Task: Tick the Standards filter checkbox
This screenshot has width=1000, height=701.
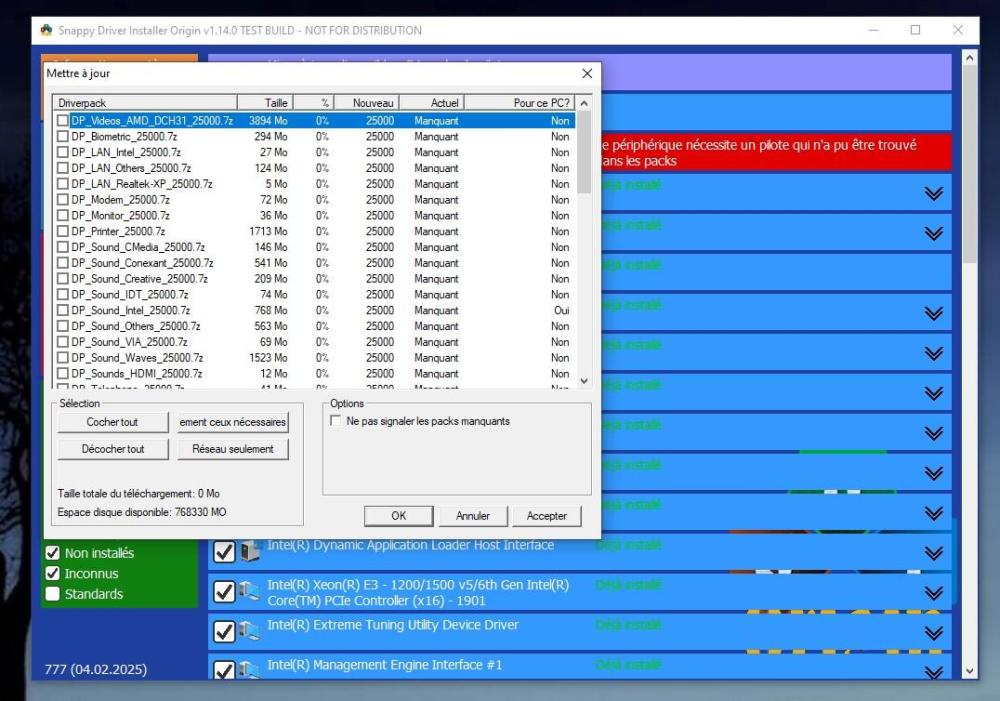Action: coord(53,594)
